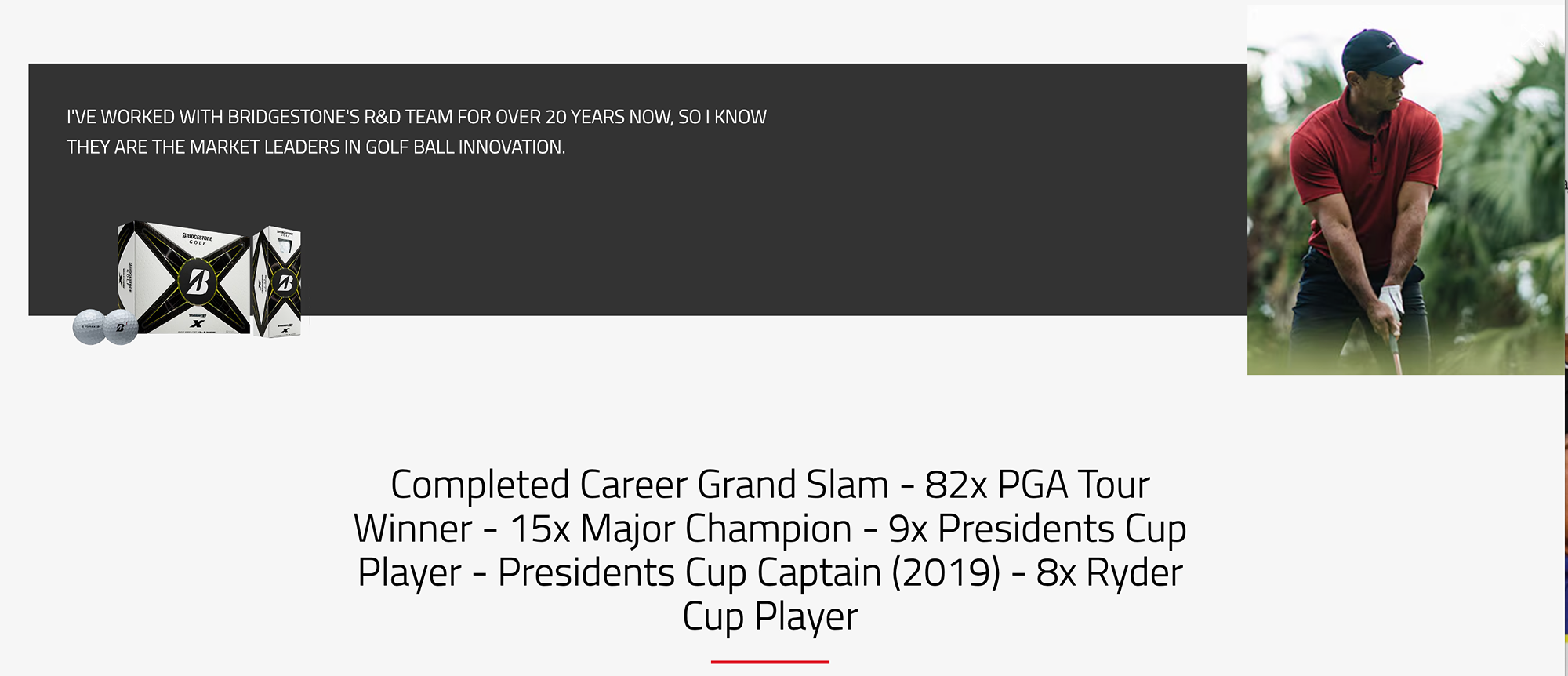Click the golf ball with the B logo
The image size is (1568, 676).
coord(120,327)
